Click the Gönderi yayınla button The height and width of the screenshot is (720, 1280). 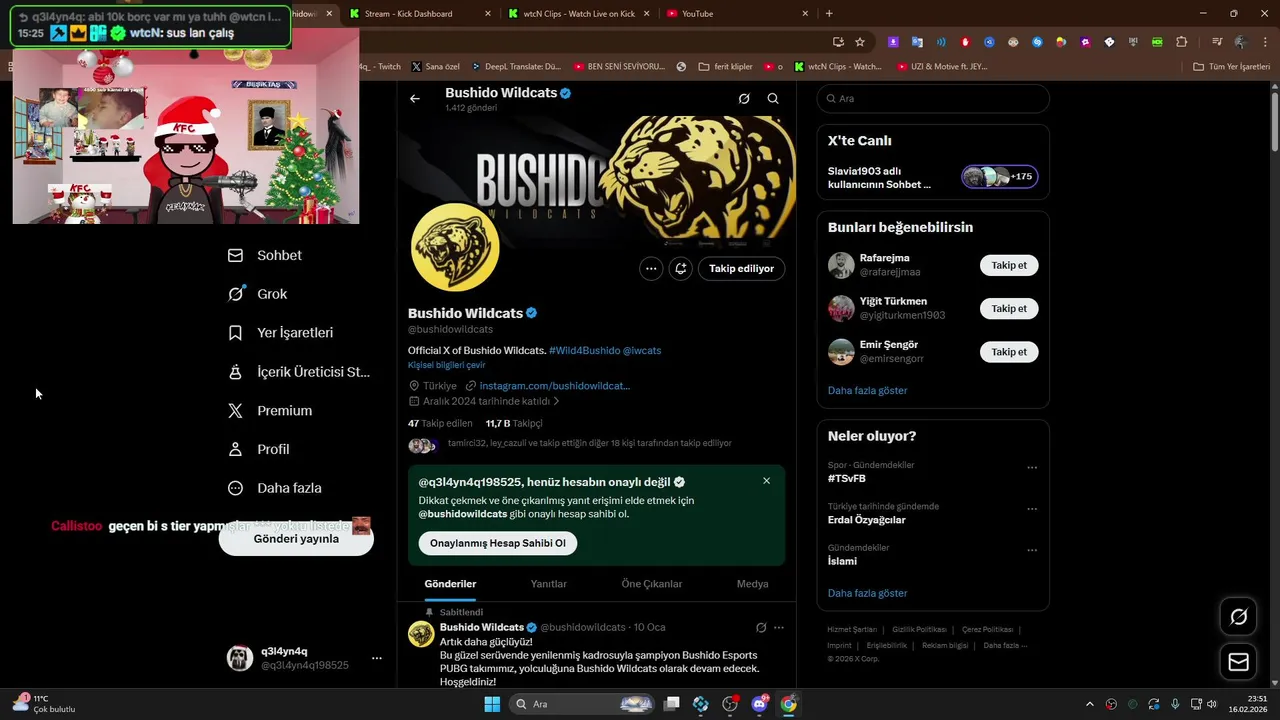(x=296, y=539)
